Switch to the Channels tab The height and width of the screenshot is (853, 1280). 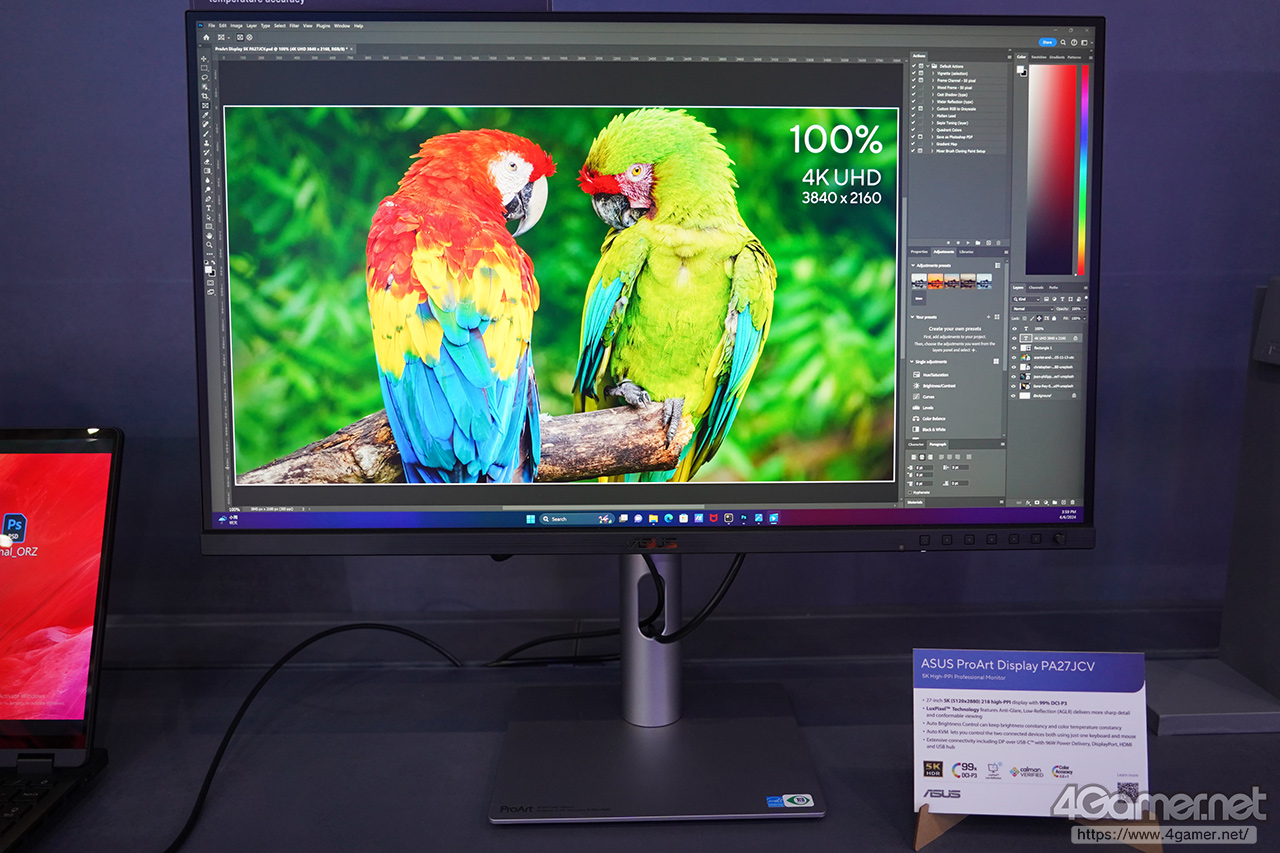[1036, 287]
